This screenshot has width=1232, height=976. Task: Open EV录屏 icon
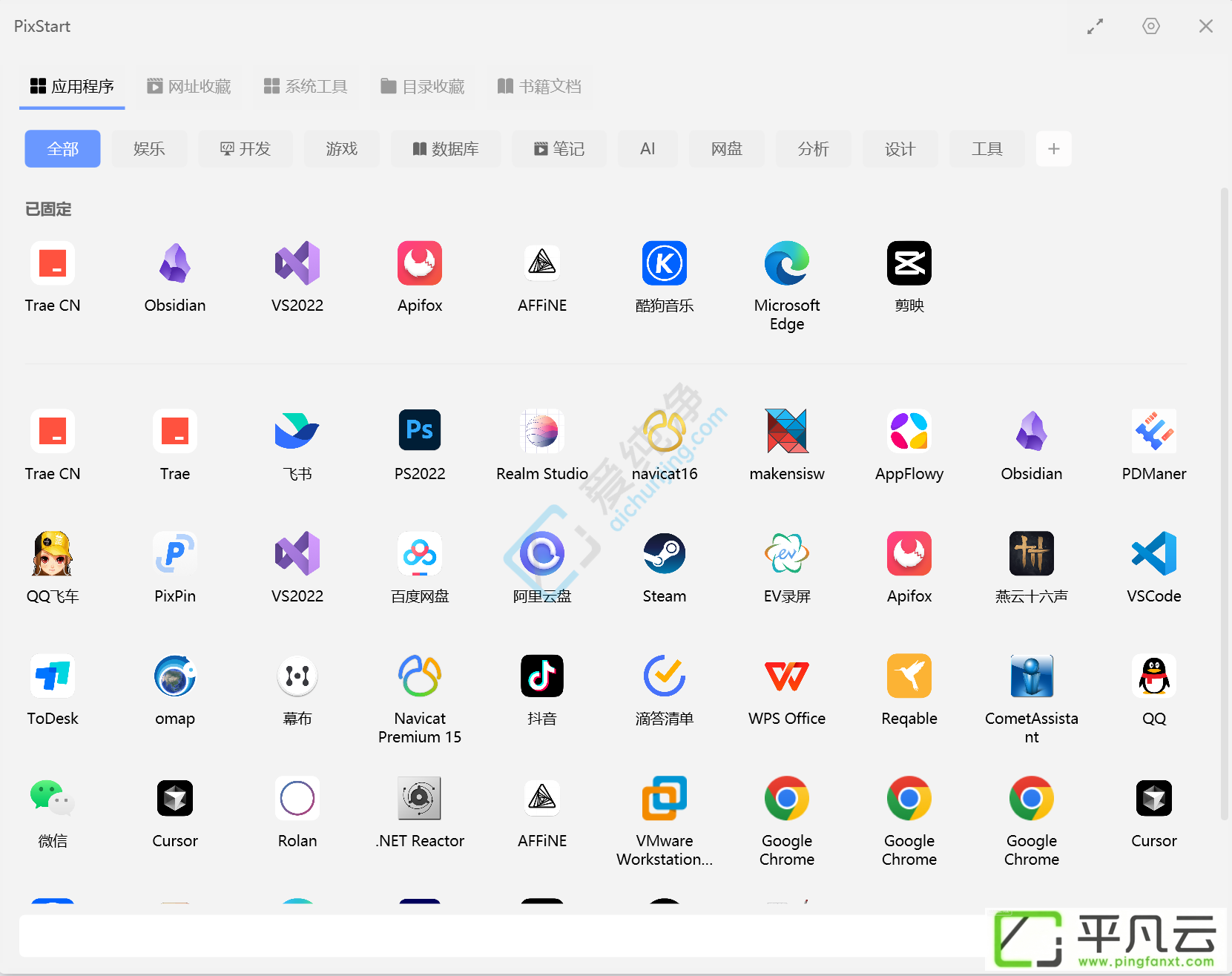click(x=787, y=553)
